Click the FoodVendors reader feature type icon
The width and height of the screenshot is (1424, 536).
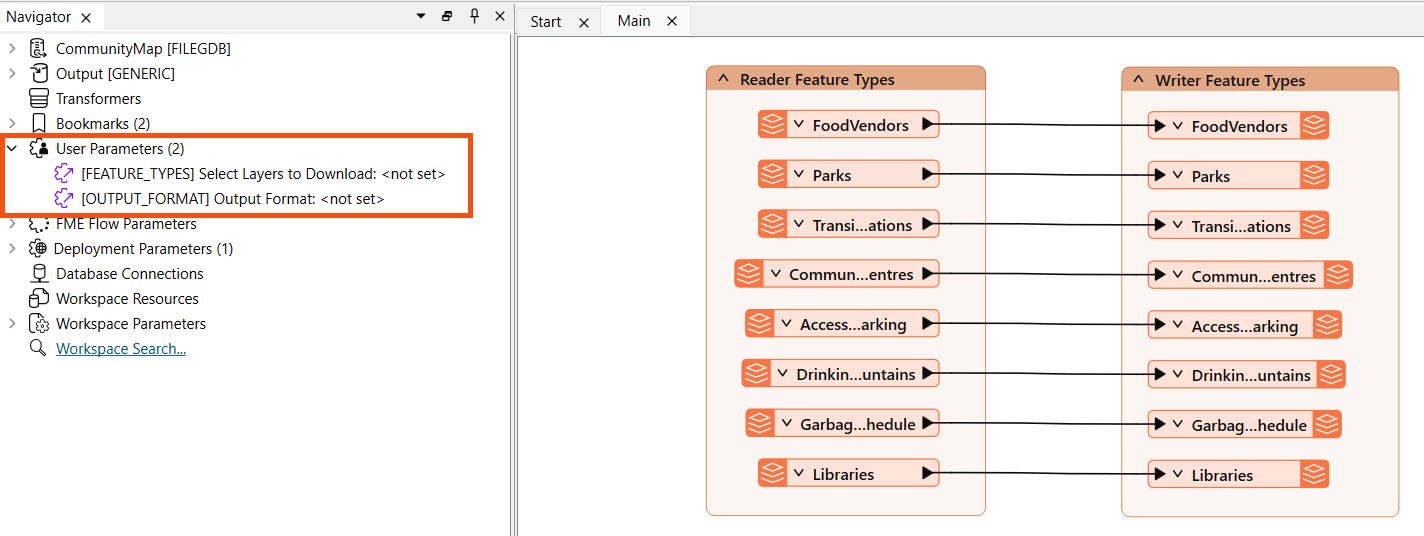[x=772, y=125]
